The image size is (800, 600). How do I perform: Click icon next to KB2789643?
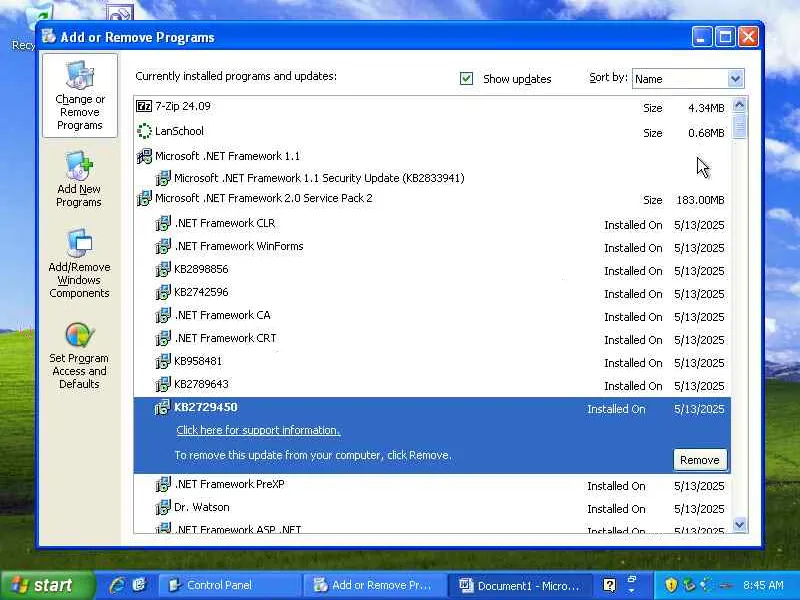point(163,384)
